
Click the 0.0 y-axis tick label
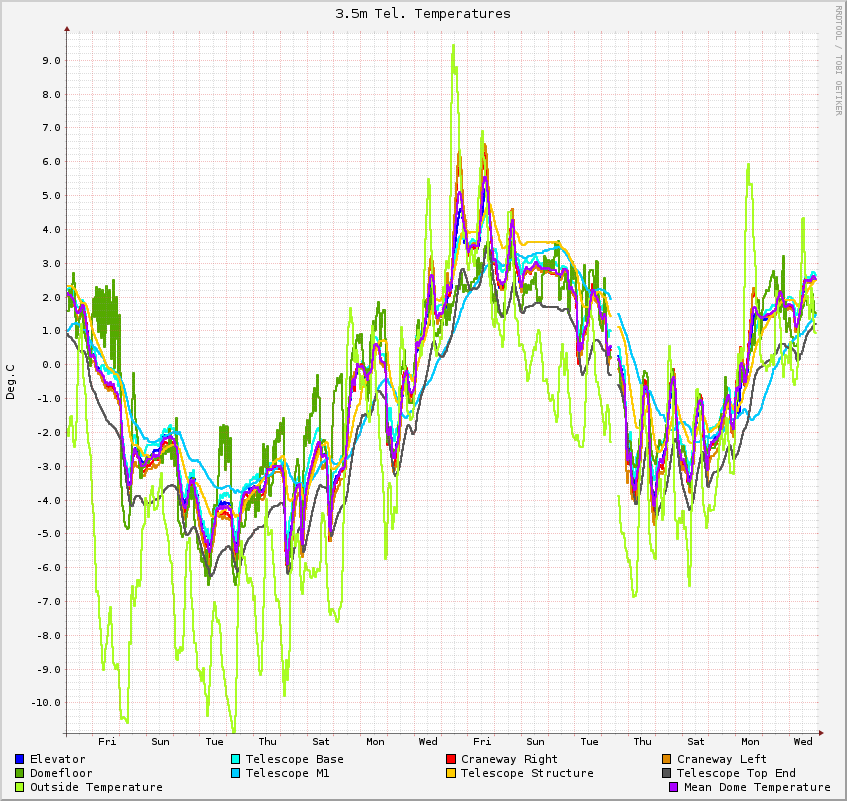[49, 365]
